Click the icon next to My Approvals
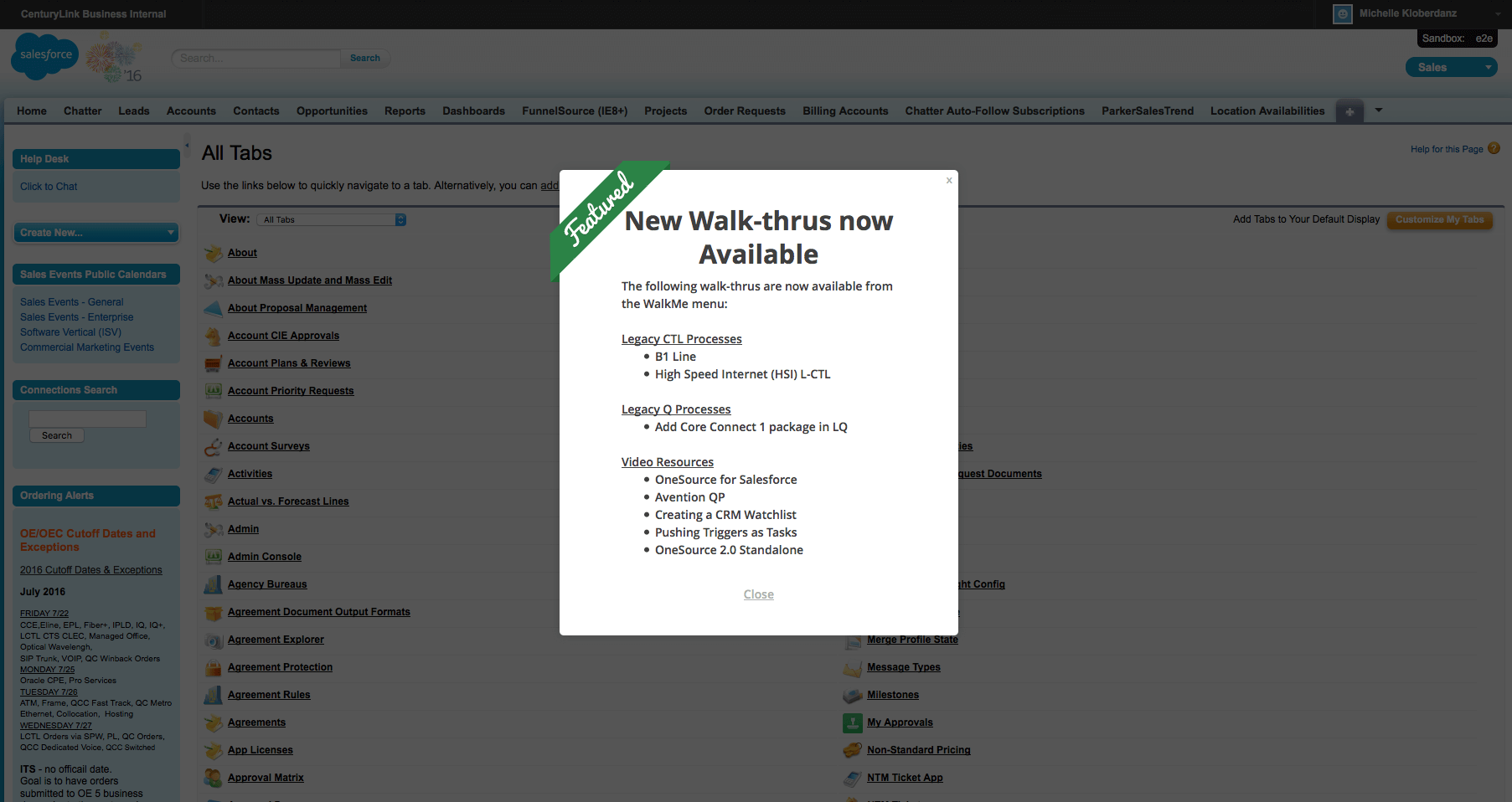Image resolution: width=1512 pixels, height=802 pixels. pyautogui.click(x=852, y=722)
